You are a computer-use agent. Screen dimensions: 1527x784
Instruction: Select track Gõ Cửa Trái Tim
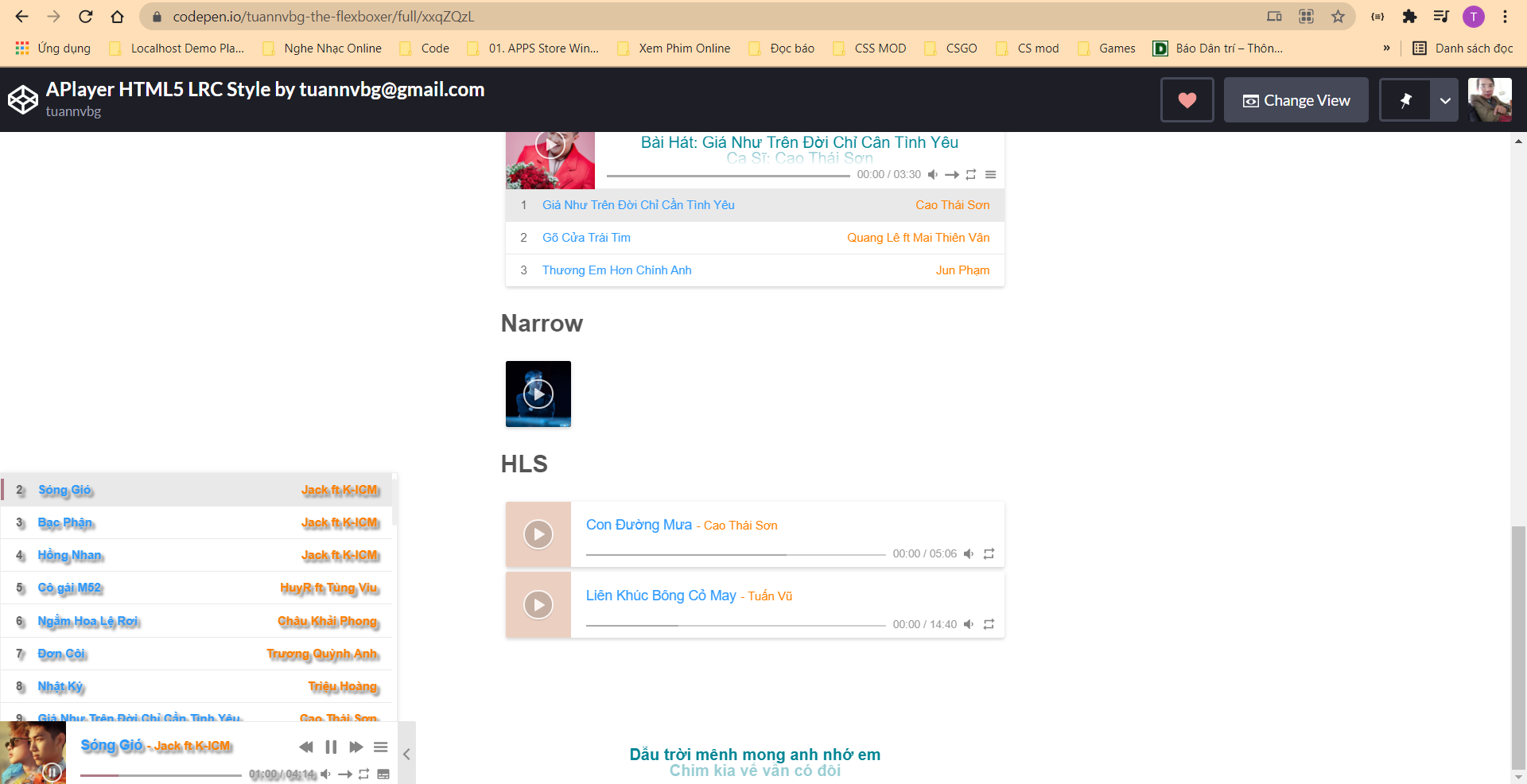point(755,238)
